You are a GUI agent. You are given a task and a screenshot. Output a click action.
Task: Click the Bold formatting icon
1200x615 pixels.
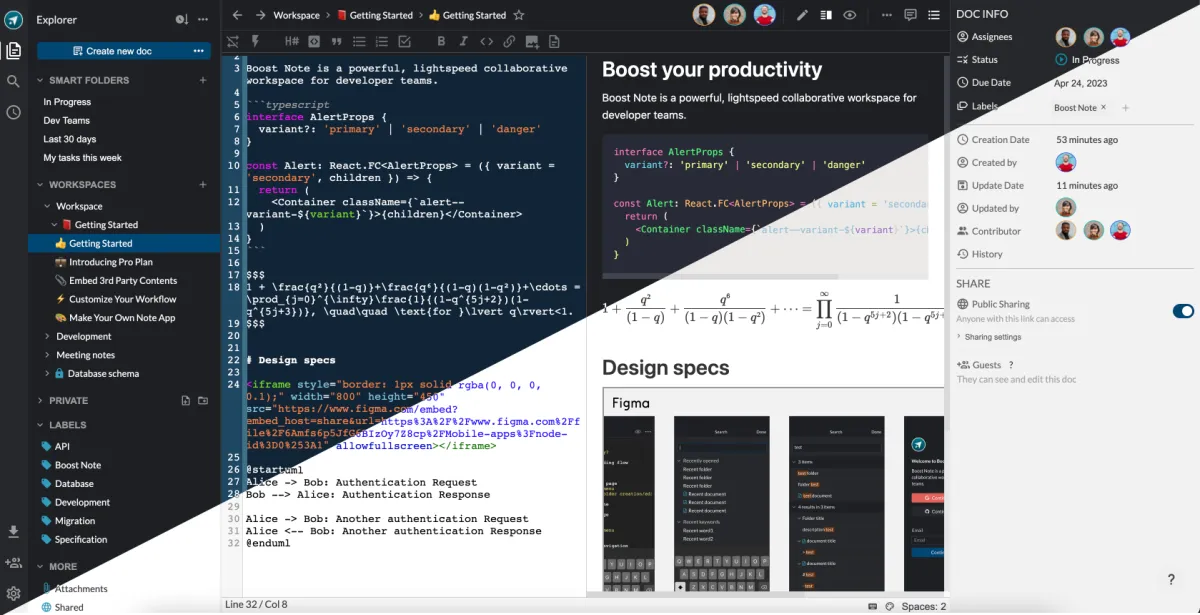pyautogui.click(x=441, y=41)
